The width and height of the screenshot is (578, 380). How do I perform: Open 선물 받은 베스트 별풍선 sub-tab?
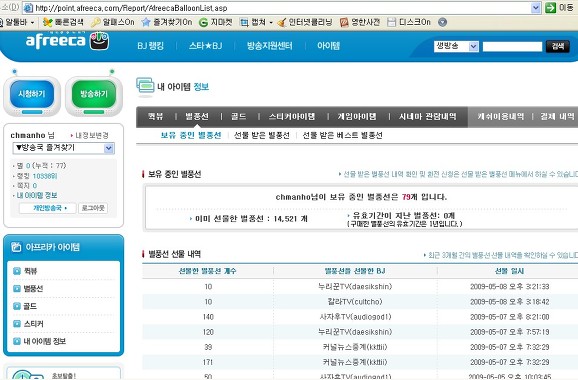[342, 135]
